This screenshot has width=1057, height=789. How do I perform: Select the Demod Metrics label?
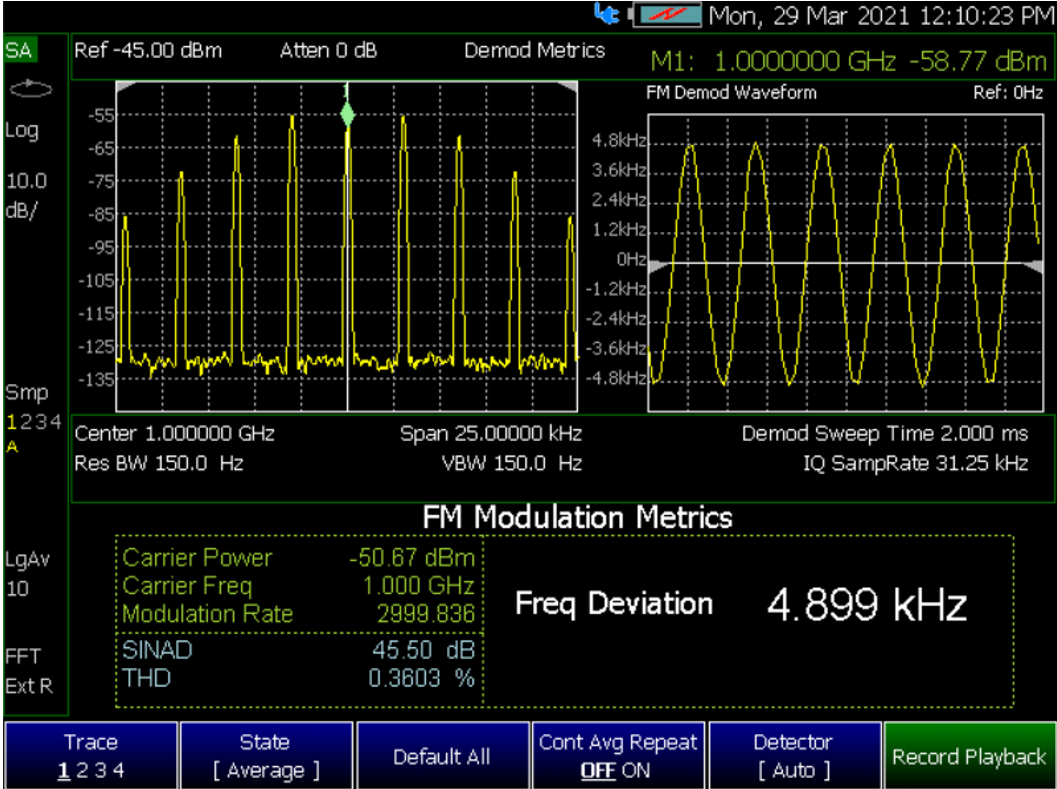(535, 51)
